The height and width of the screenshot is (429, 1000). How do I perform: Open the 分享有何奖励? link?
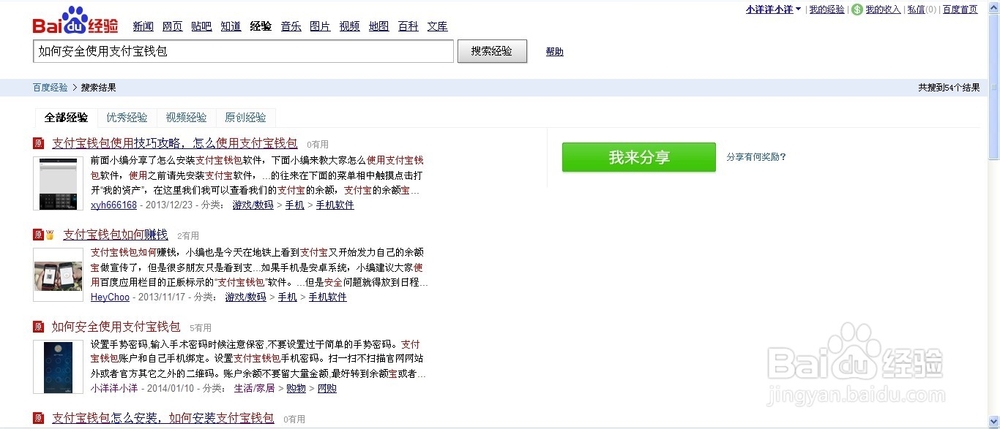[756, 157]
